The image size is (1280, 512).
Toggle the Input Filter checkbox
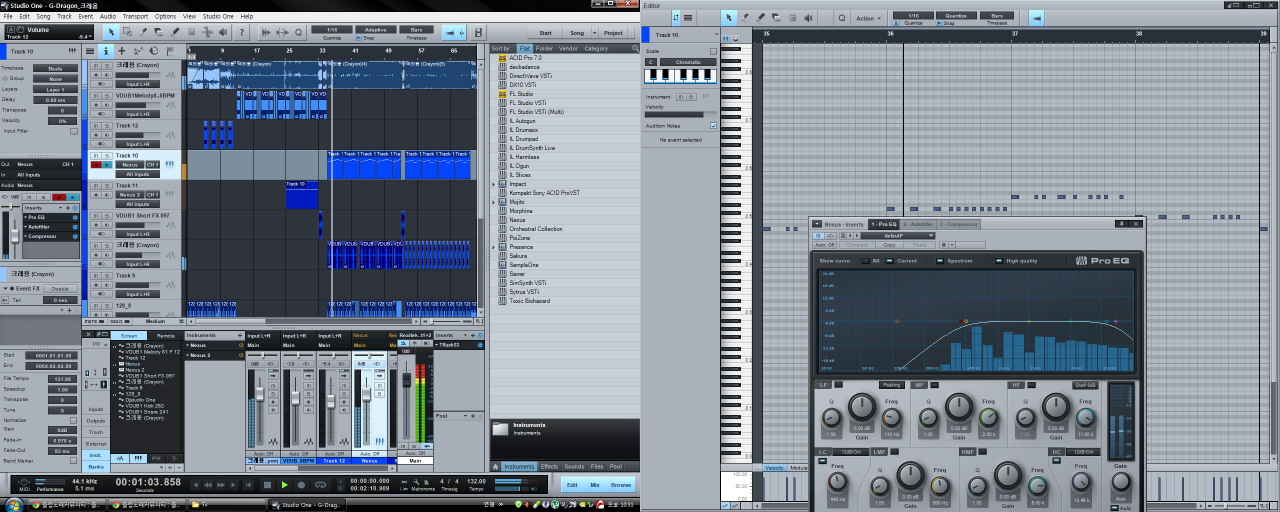74,132
